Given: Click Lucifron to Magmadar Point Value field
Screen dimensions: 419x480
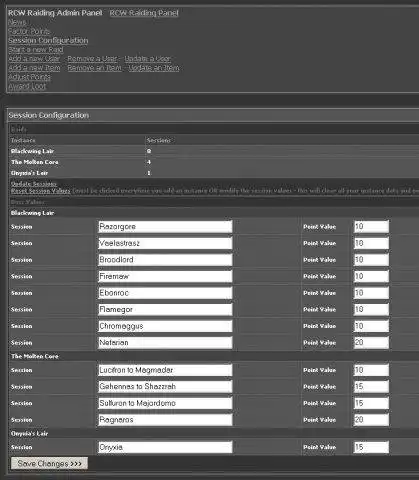Looking at the screenshot, I should coord(371,370).
